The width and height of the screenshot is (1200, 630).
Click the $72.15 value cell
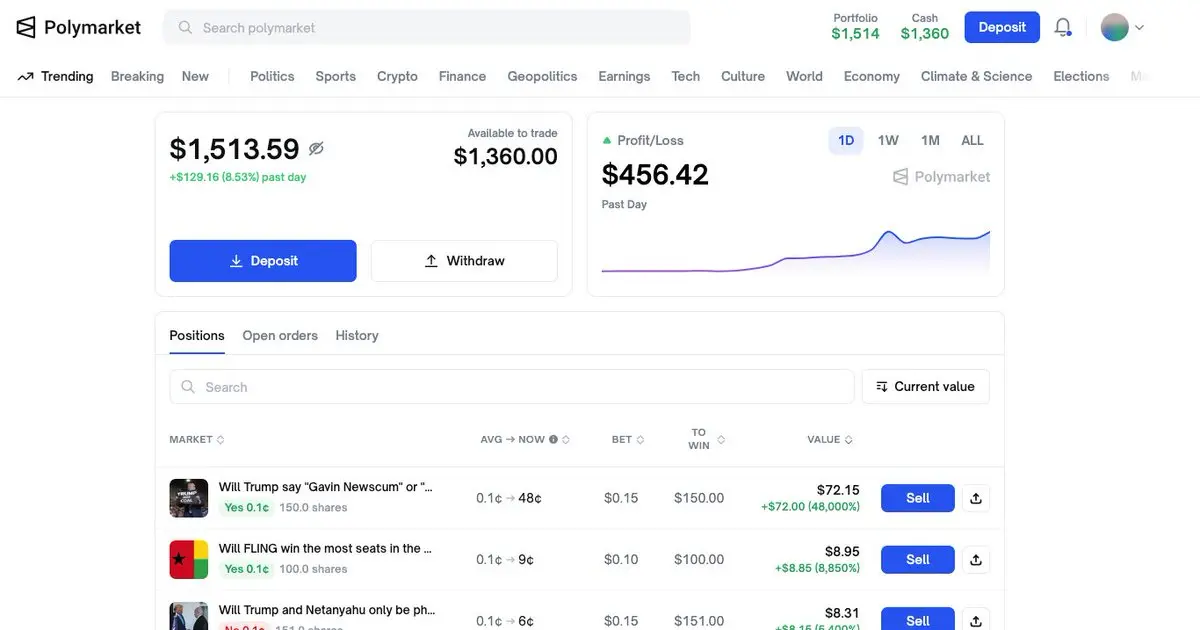tap(838, 490)
